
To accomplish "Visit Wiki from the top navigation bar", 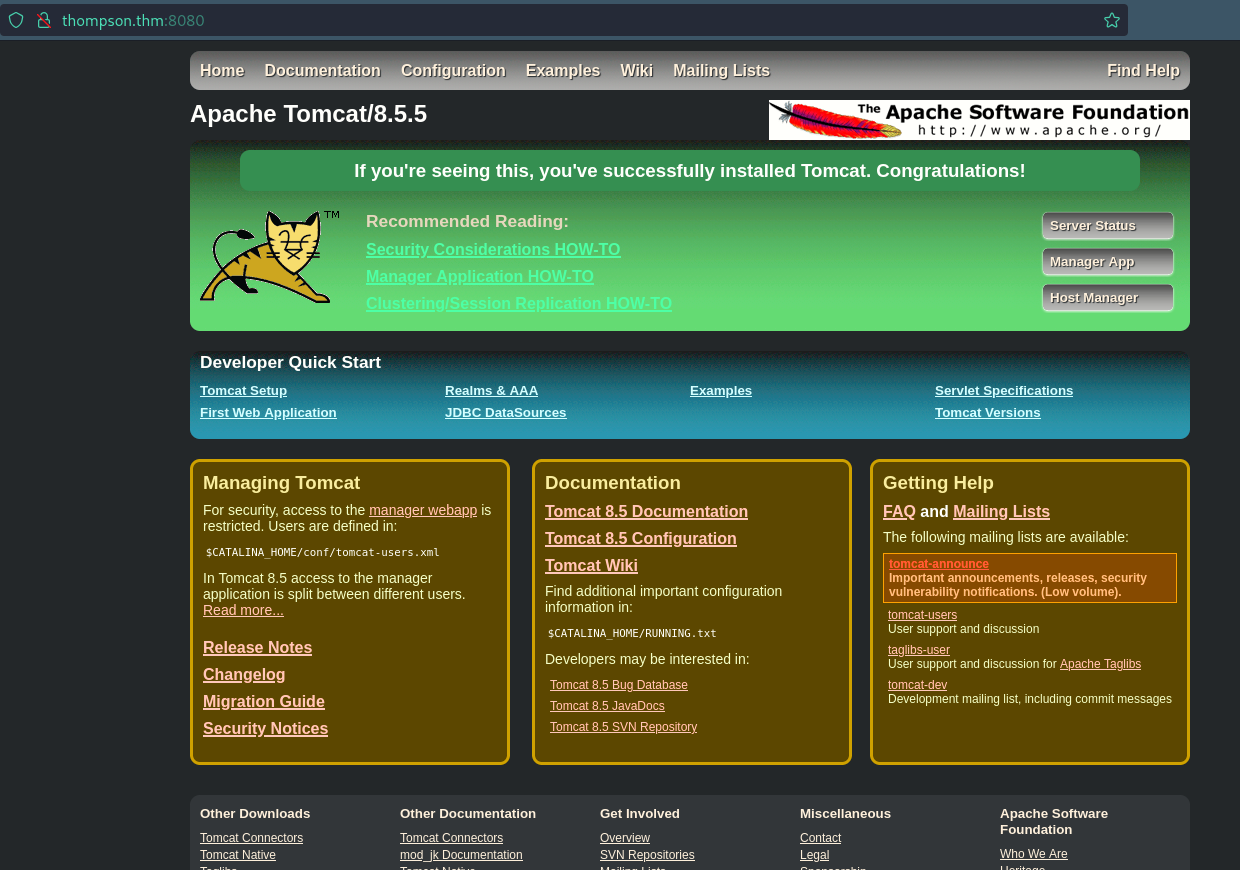I will (636, 70).
